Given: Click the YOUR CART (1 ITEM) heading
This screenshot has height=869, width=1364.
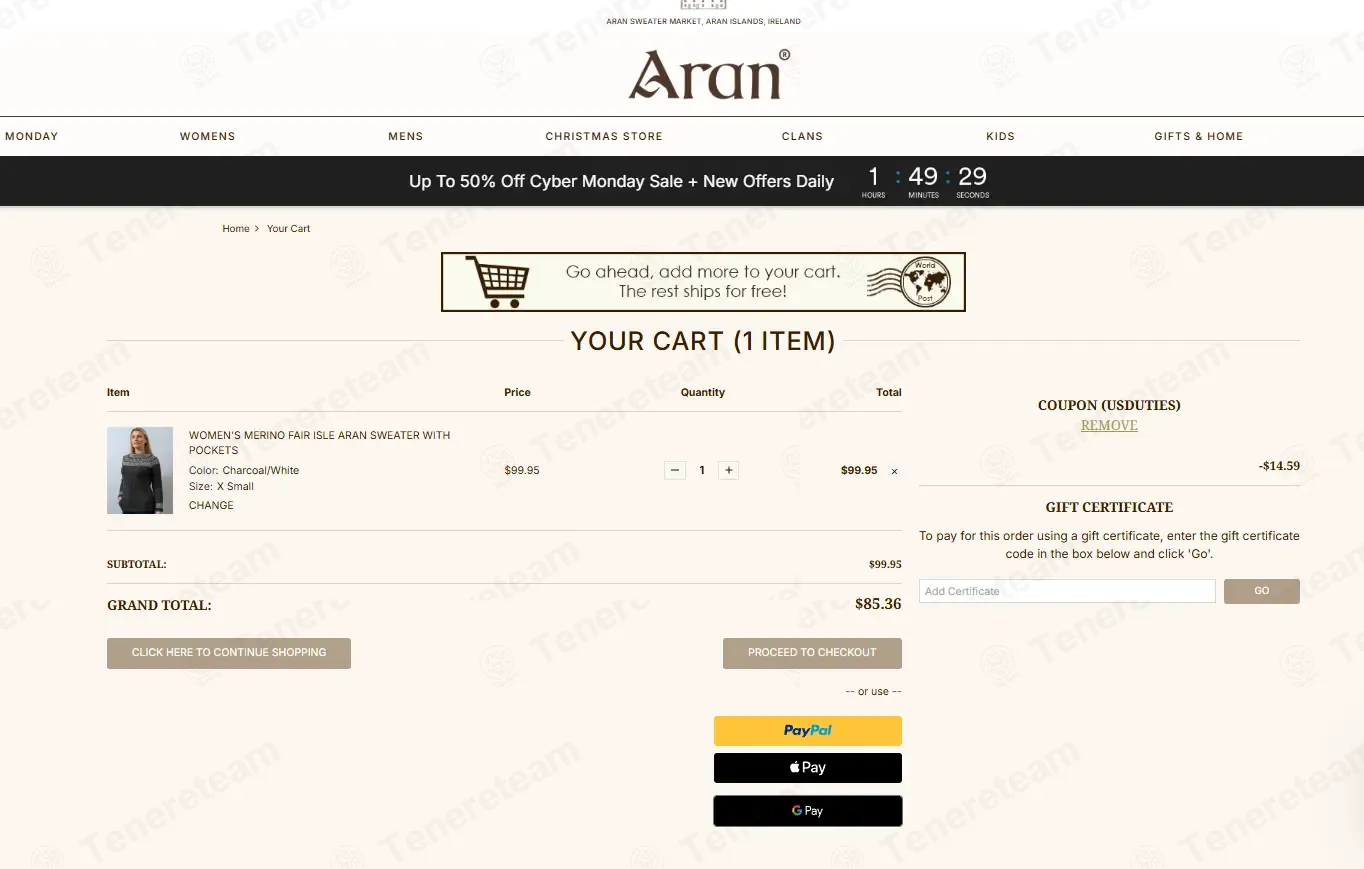Looking at the screenshot, I should tap(703, 341).
